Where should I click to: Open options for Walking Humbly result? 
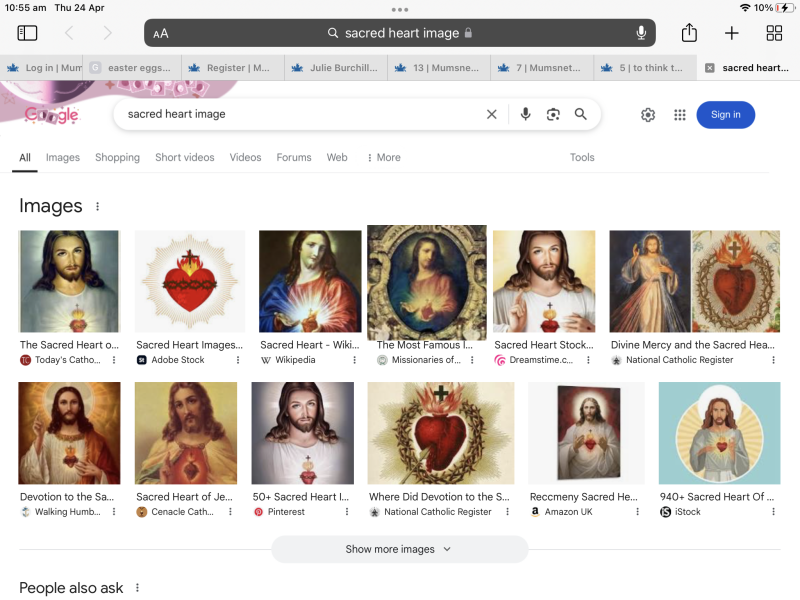(x=114, y=511)
